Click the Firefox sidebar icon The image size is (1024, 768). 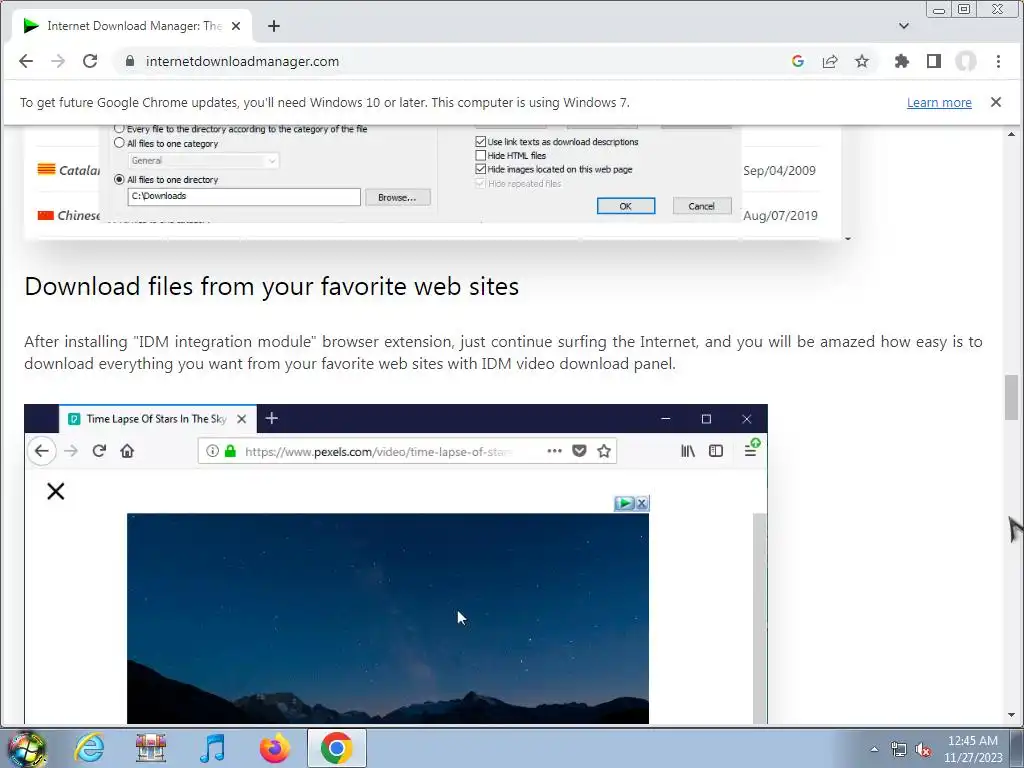click(716, 451)
